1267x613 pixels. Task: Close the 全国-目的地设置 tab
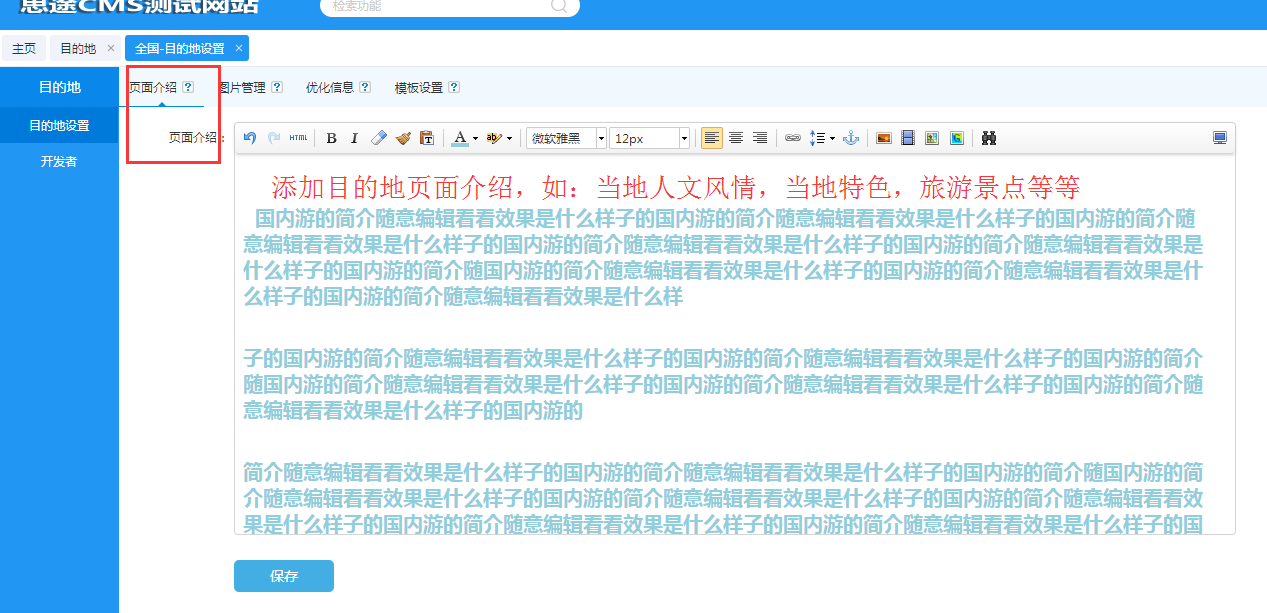pos(238,47)
